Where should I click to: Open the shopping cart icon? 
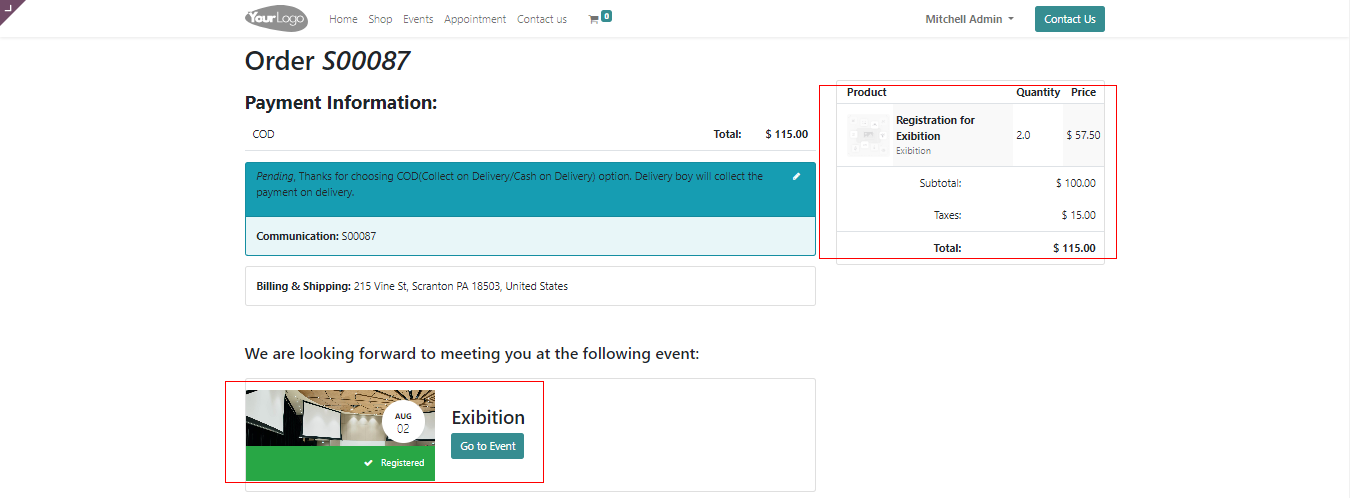pos(594,19)
